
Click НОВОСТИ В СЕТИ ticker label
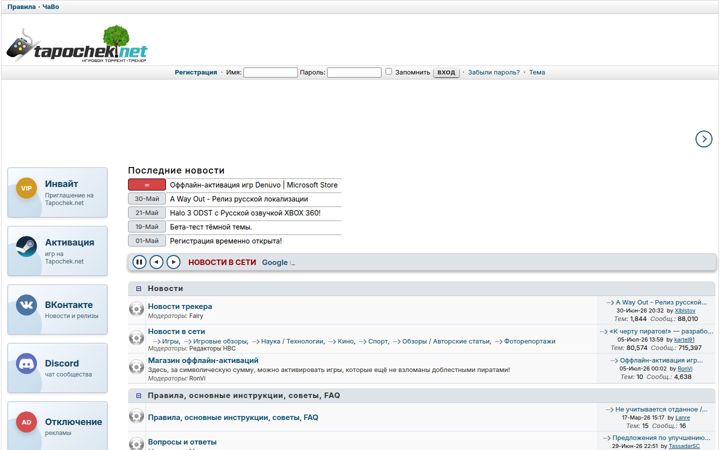click(x=222, y=262)
